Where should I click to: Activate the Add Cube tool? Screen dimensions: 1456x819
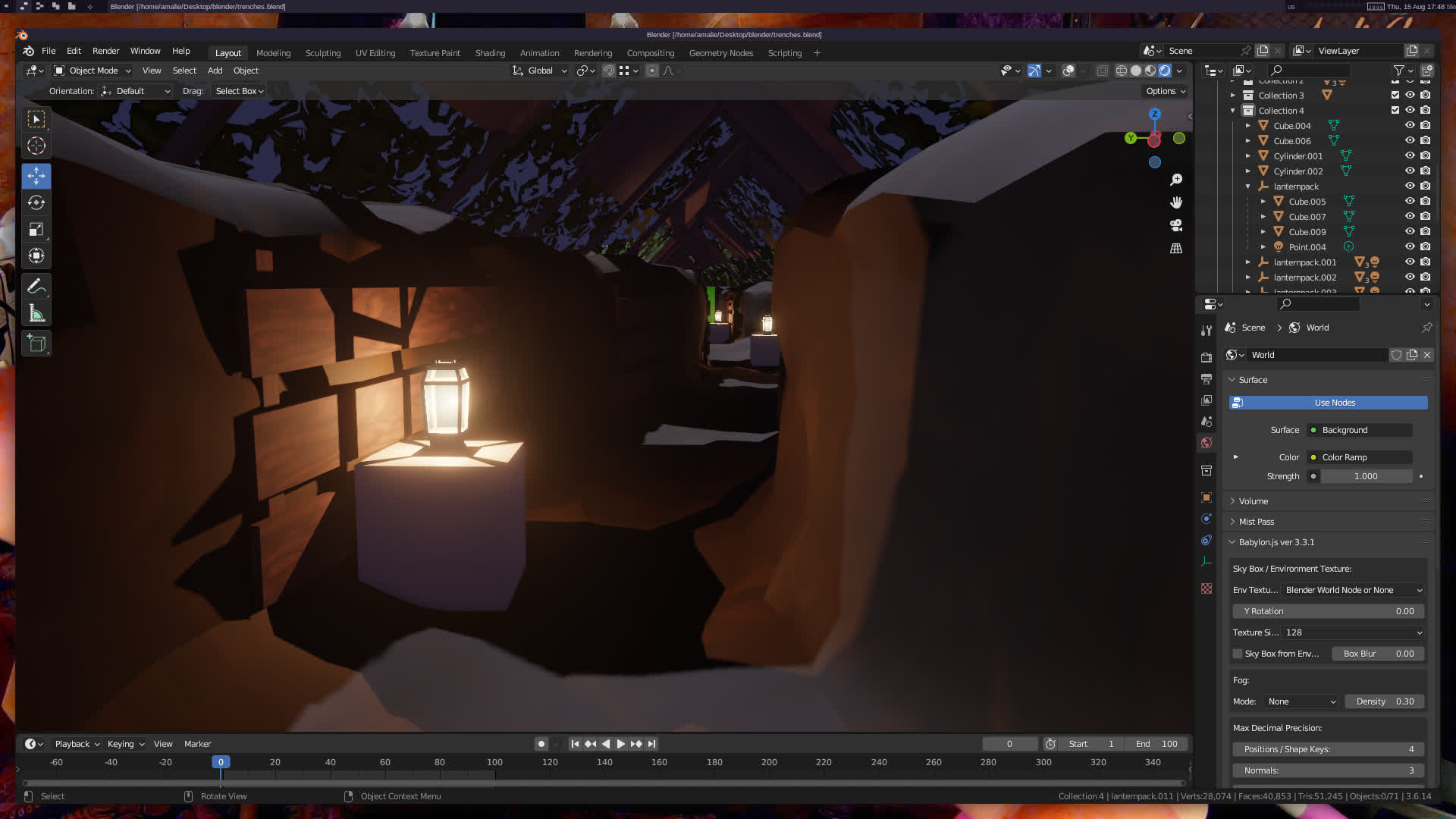pyautogui.click(x=36, y=344)
